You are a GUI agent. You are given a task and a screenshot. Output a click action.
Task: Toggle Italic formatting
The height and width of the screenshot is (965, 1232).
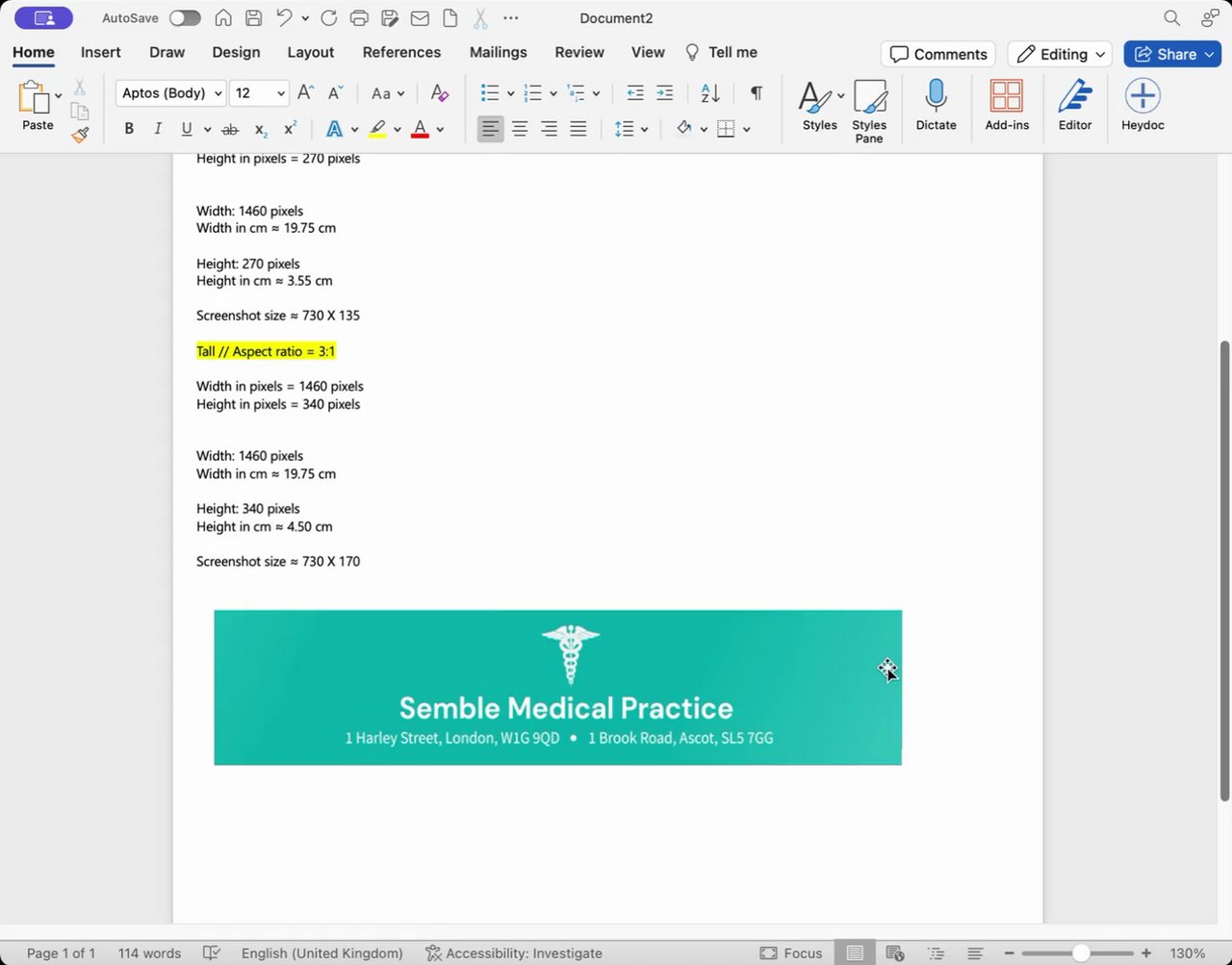pyautogui.click(x=158, y=129)
